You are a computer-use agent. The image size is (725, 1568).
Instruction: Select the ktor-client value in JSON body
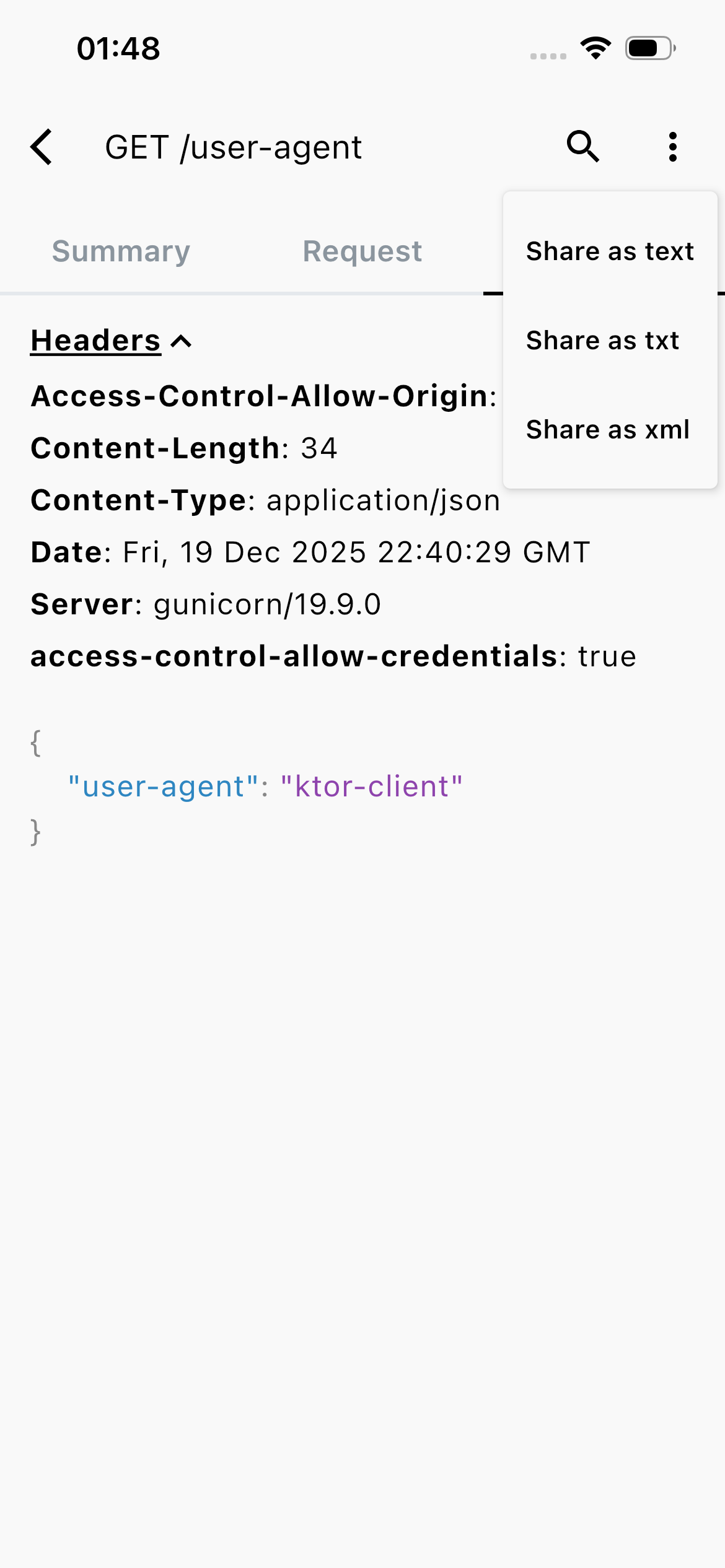(x=371, y=785)
